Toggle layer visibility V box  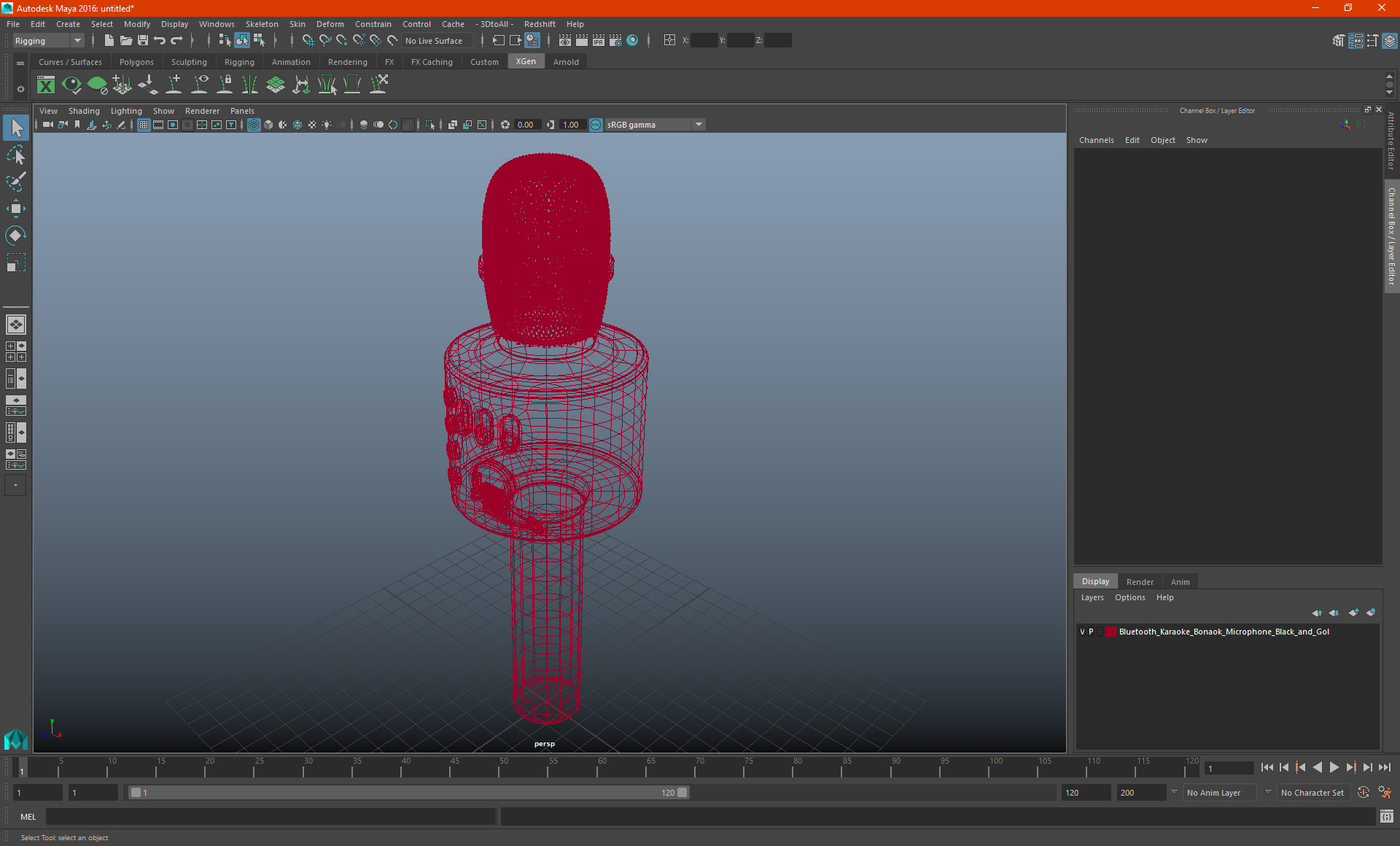[x=1082, y=632]
